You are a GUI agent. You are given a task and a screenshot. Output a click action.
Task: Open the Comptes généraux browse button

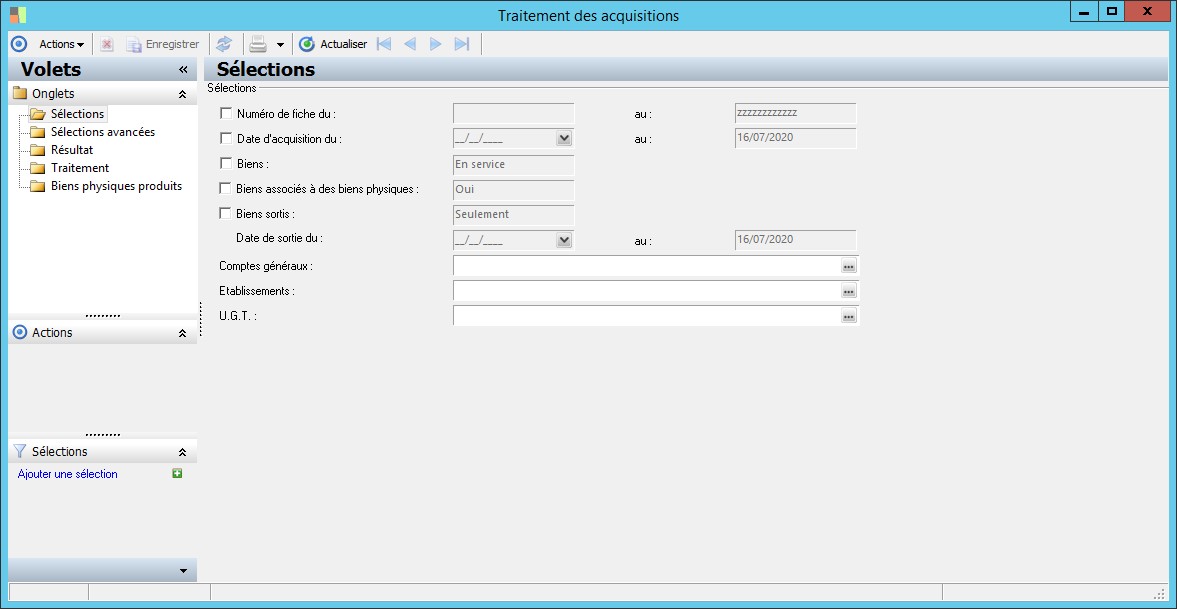click(x=849, y=267)
